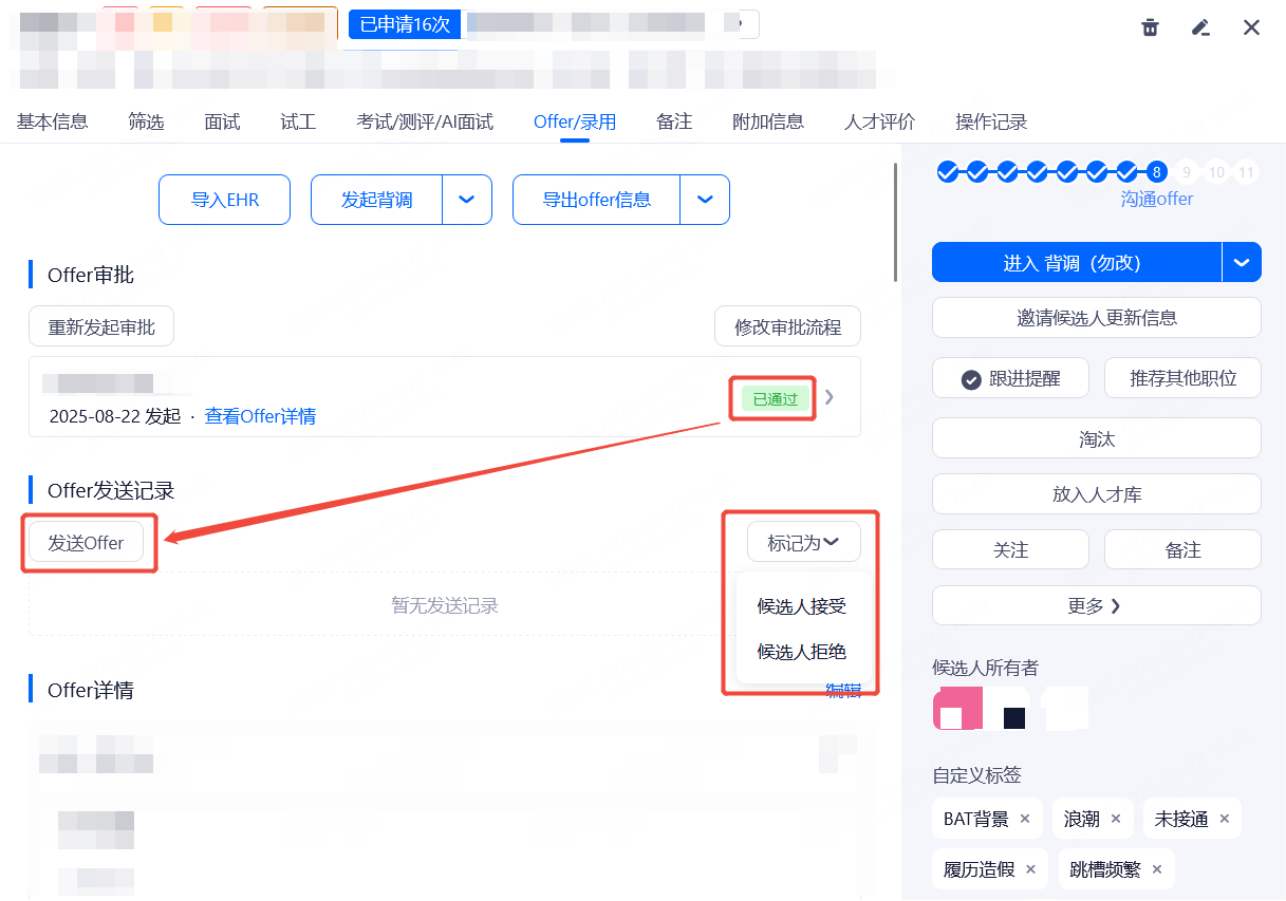Switch to the 面试 tab
Viewport: 1286px width, 901px height.
tap(222, 122)
